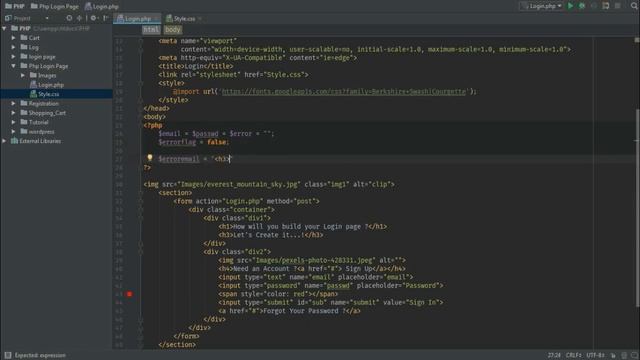
Task: Click Login.php in navigation bar
Action: point(102,6)
